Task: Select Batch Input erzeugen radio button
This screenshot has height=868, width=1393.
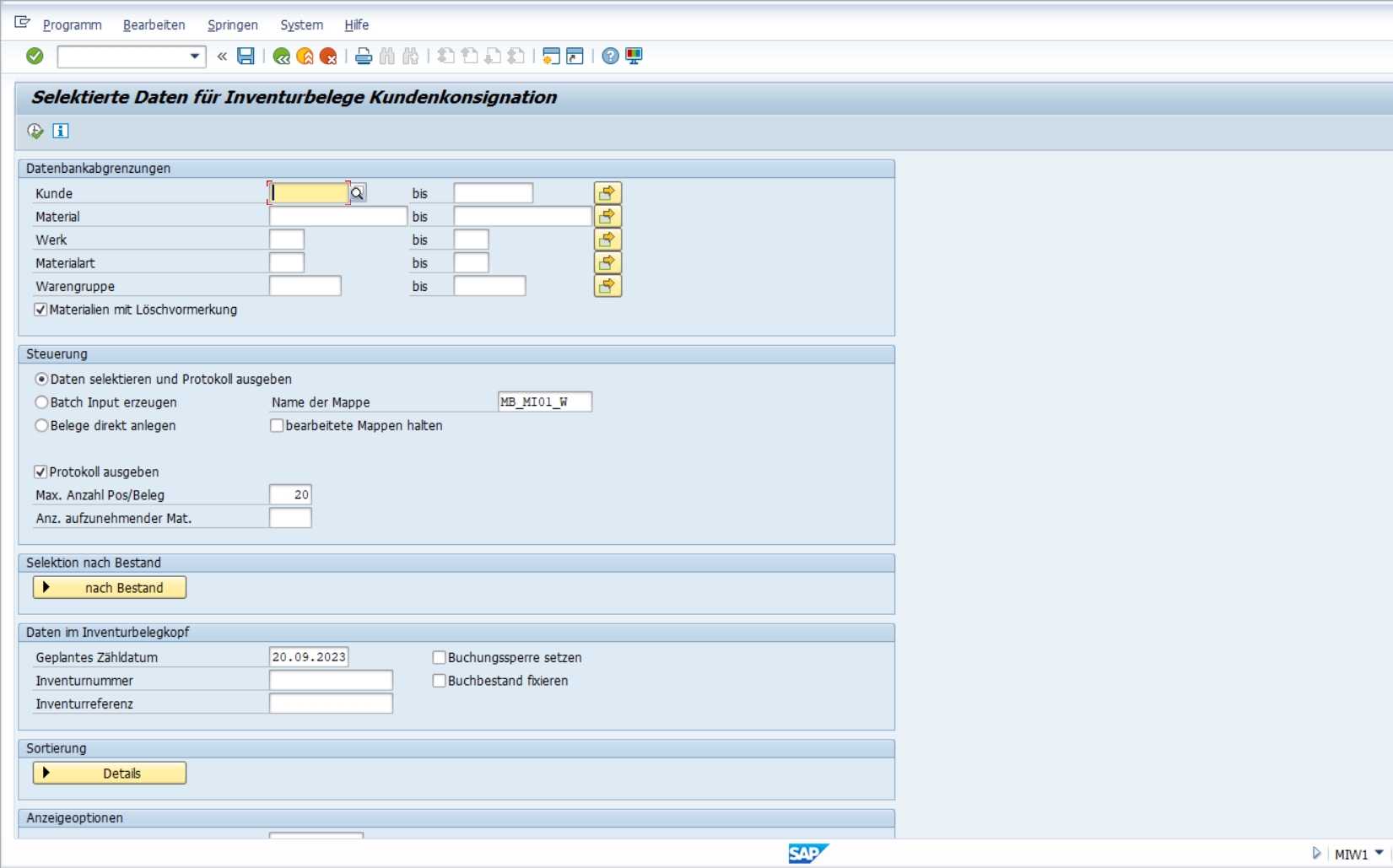Action: coord(41,402)
